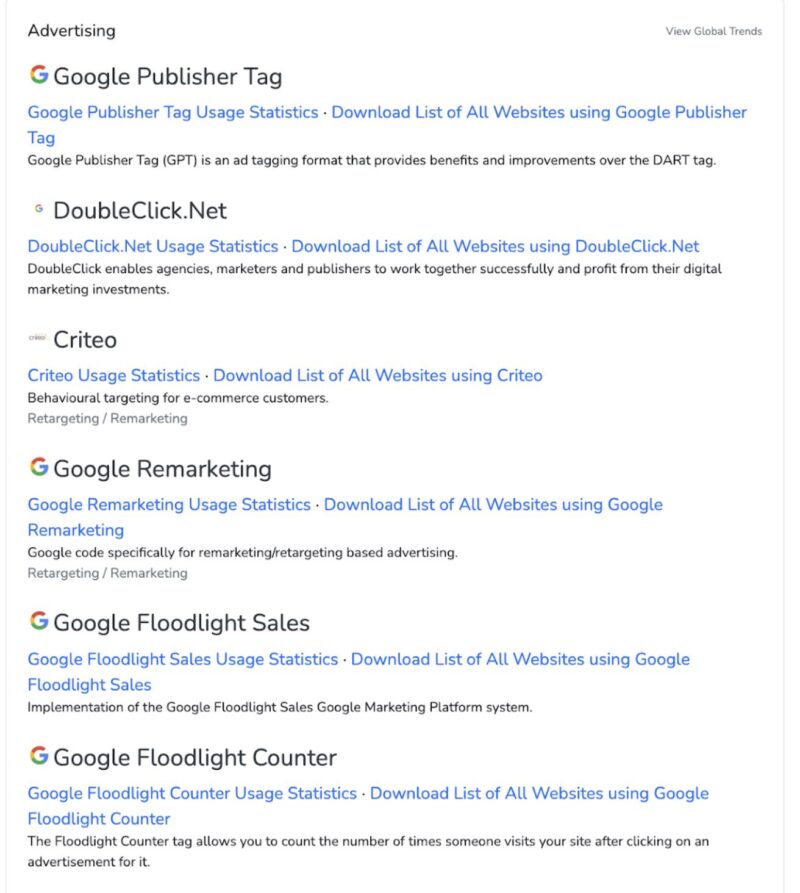800x893 pixels.
Task: Download websites using Google Floodlight Sales
Action: (x=520, y=659)
